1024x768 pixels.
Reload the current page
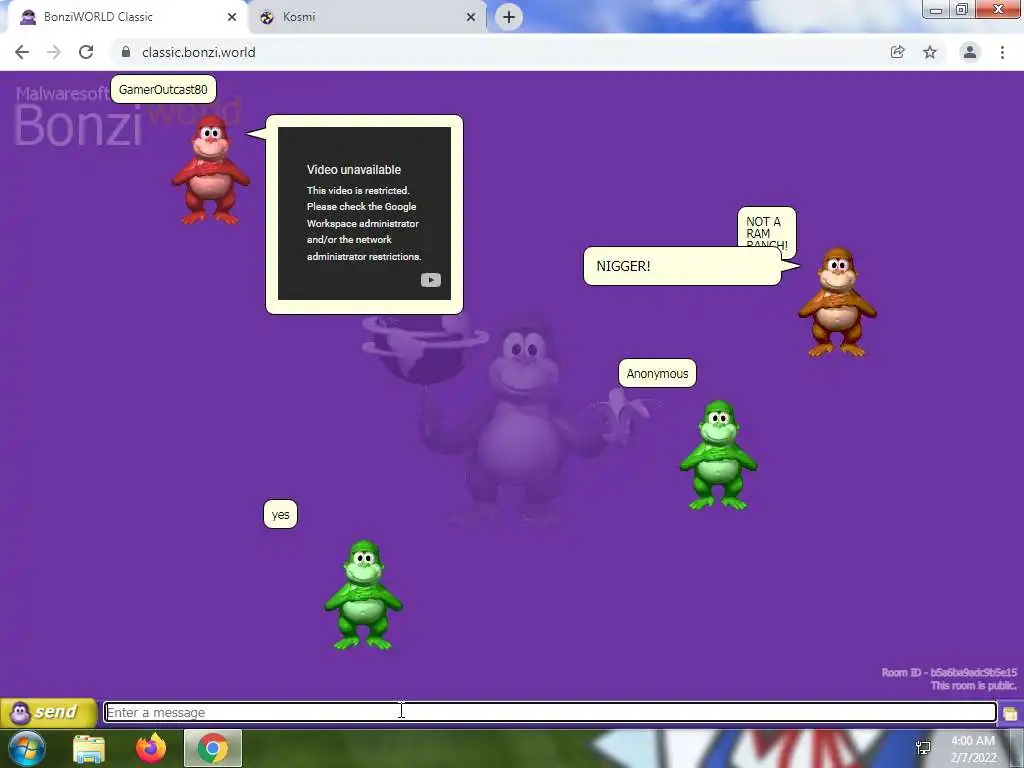86,52
